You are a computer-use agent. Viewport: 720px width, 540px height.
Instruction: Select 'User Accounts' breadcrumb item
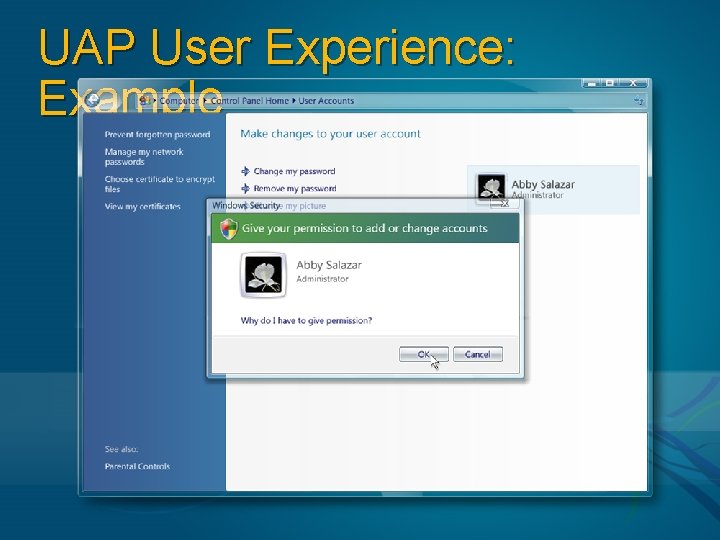pos(326,101)
